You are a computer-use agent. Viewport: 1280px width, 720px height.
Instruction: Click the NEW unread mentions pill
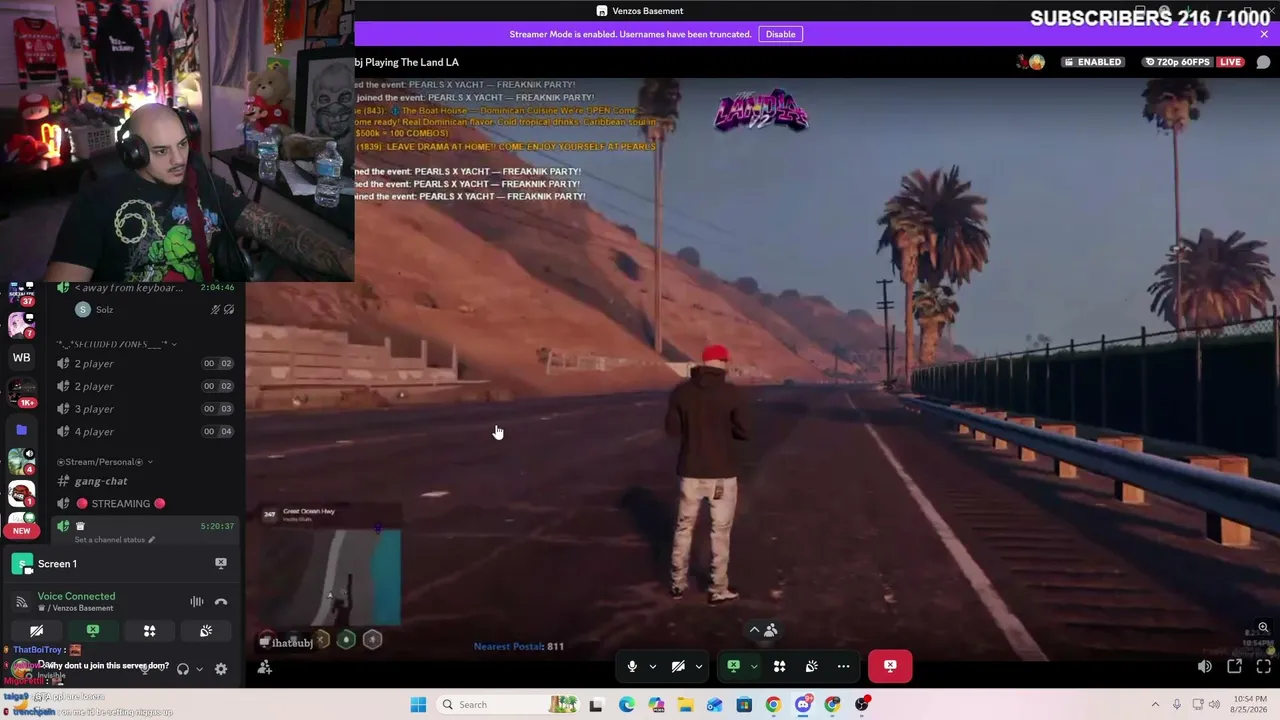tap(21, 531)
